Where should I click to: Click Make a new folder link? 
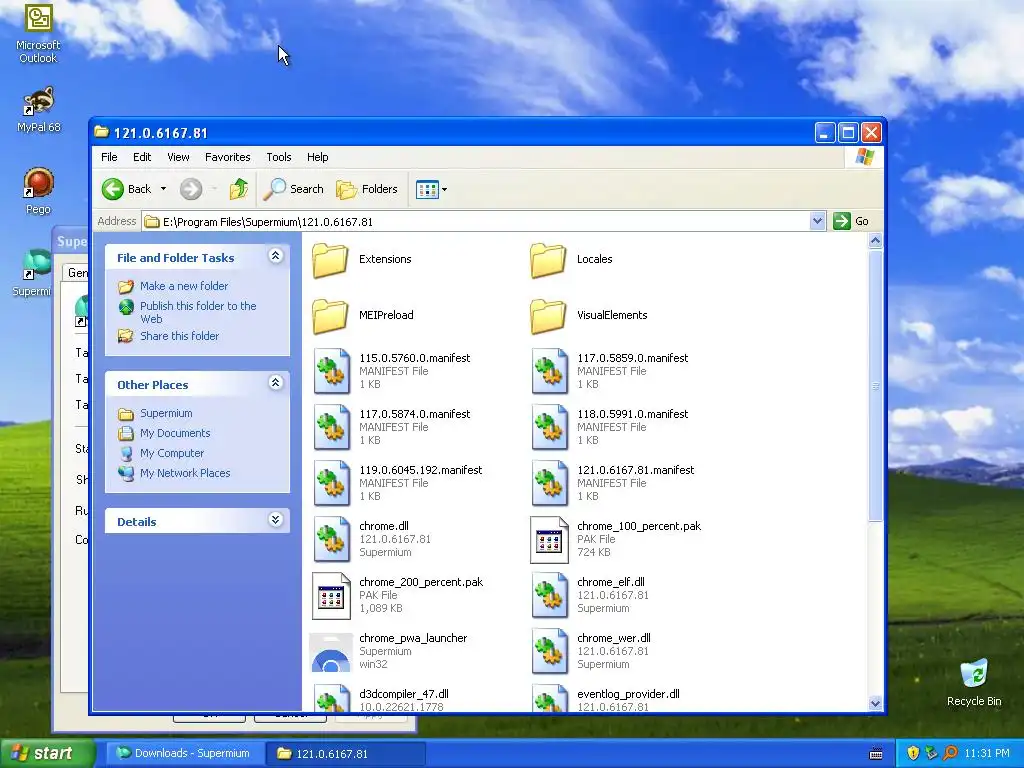click(x=184, y=286)
